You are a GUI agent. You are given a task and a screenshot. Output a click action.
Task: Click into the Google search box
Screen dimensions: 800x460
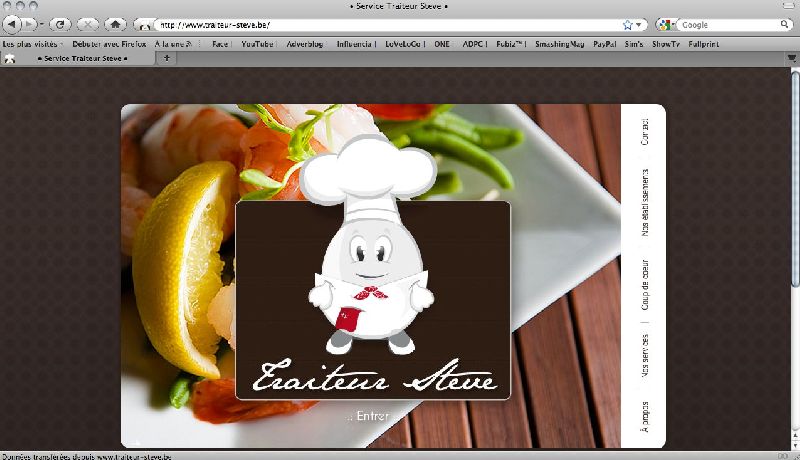click(729, 24)
